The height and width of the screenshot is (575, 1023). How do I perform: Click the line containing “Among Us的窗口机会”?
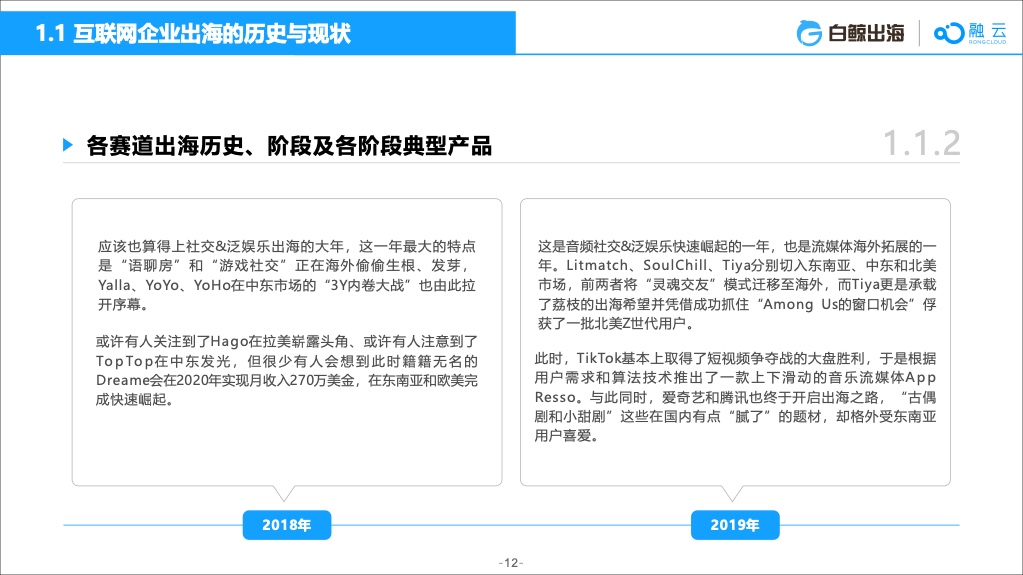pos(737,304)
